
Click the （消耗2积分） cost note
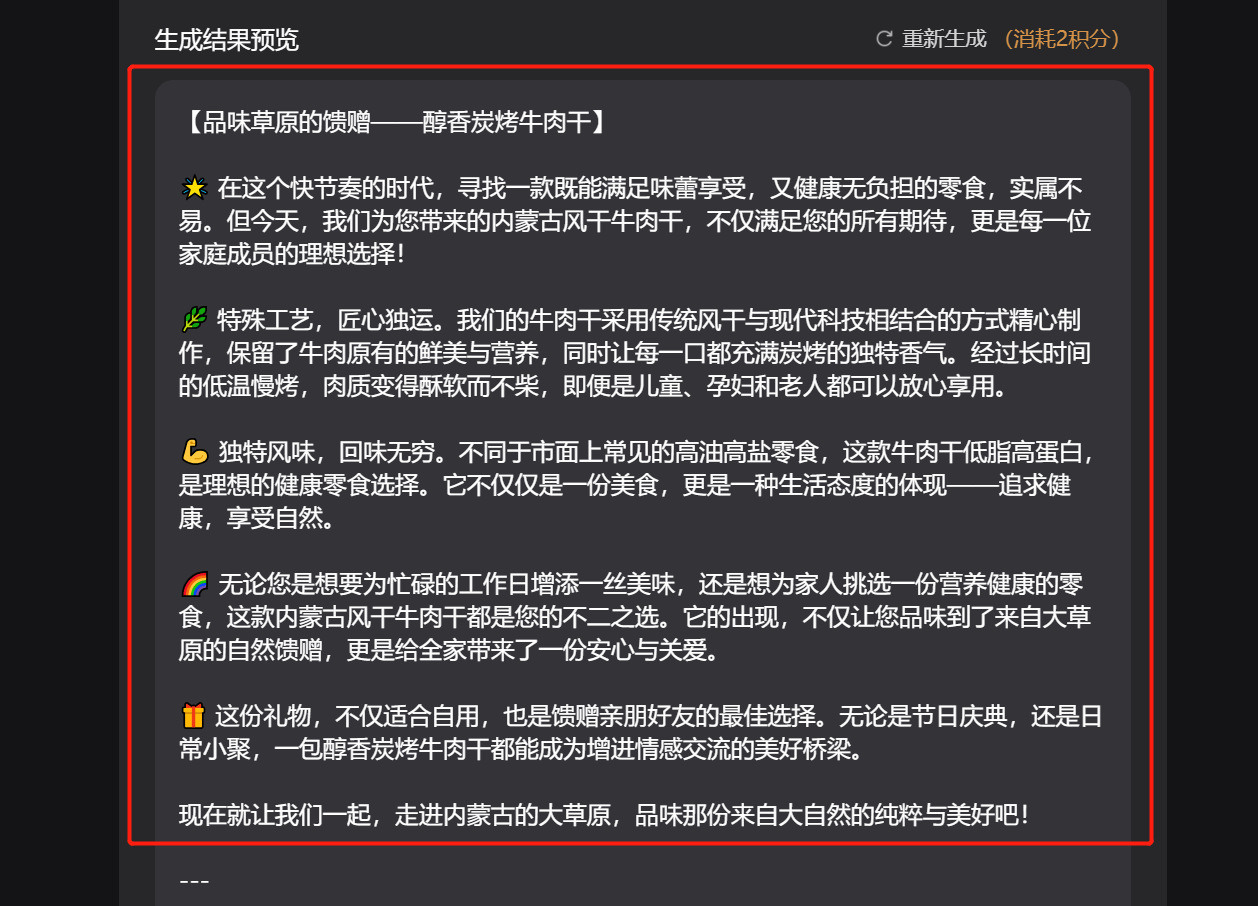tap(1060, 39)
